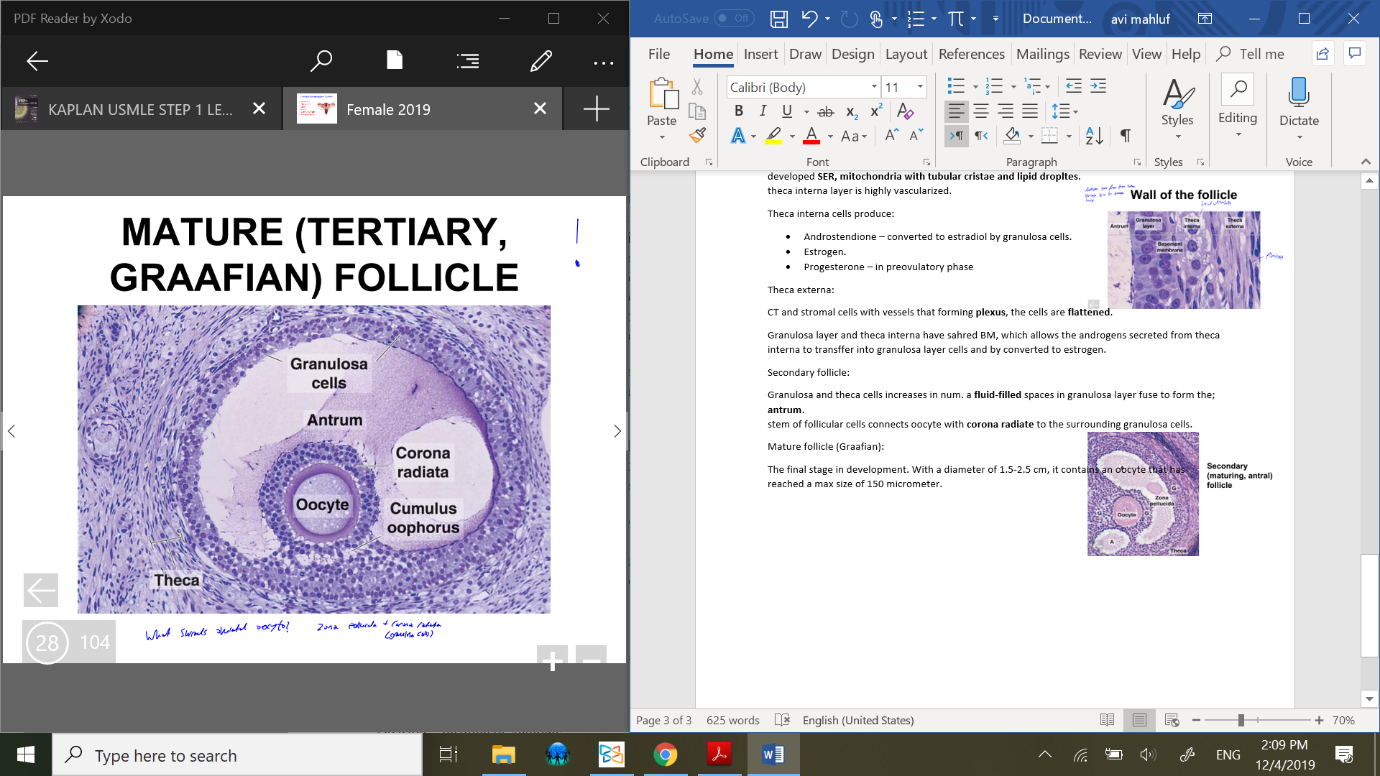The image size is (1380, 776).
Task: Center align the paragraph text
Action: pos(981,111)
